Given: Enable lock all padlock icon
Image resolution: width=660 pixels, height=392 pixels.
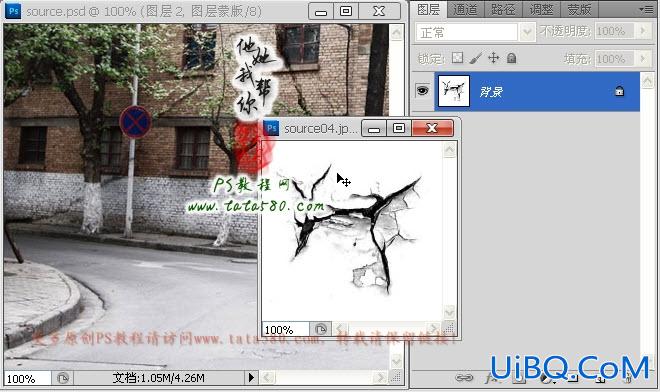Looking at the screenshot, I should coord(511,58).
